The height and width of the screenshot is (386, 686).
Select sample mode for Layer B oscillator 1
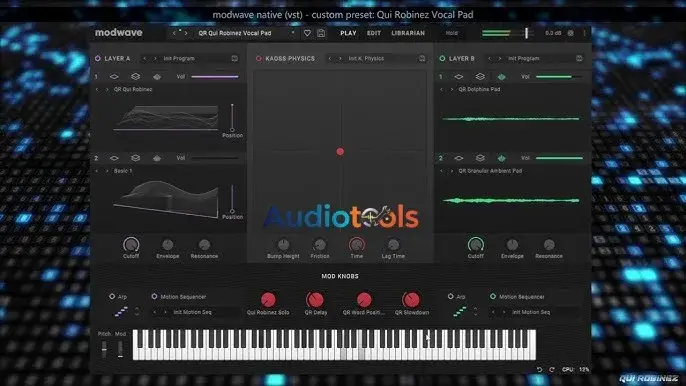pyautogui.click(x=501, y=77)
